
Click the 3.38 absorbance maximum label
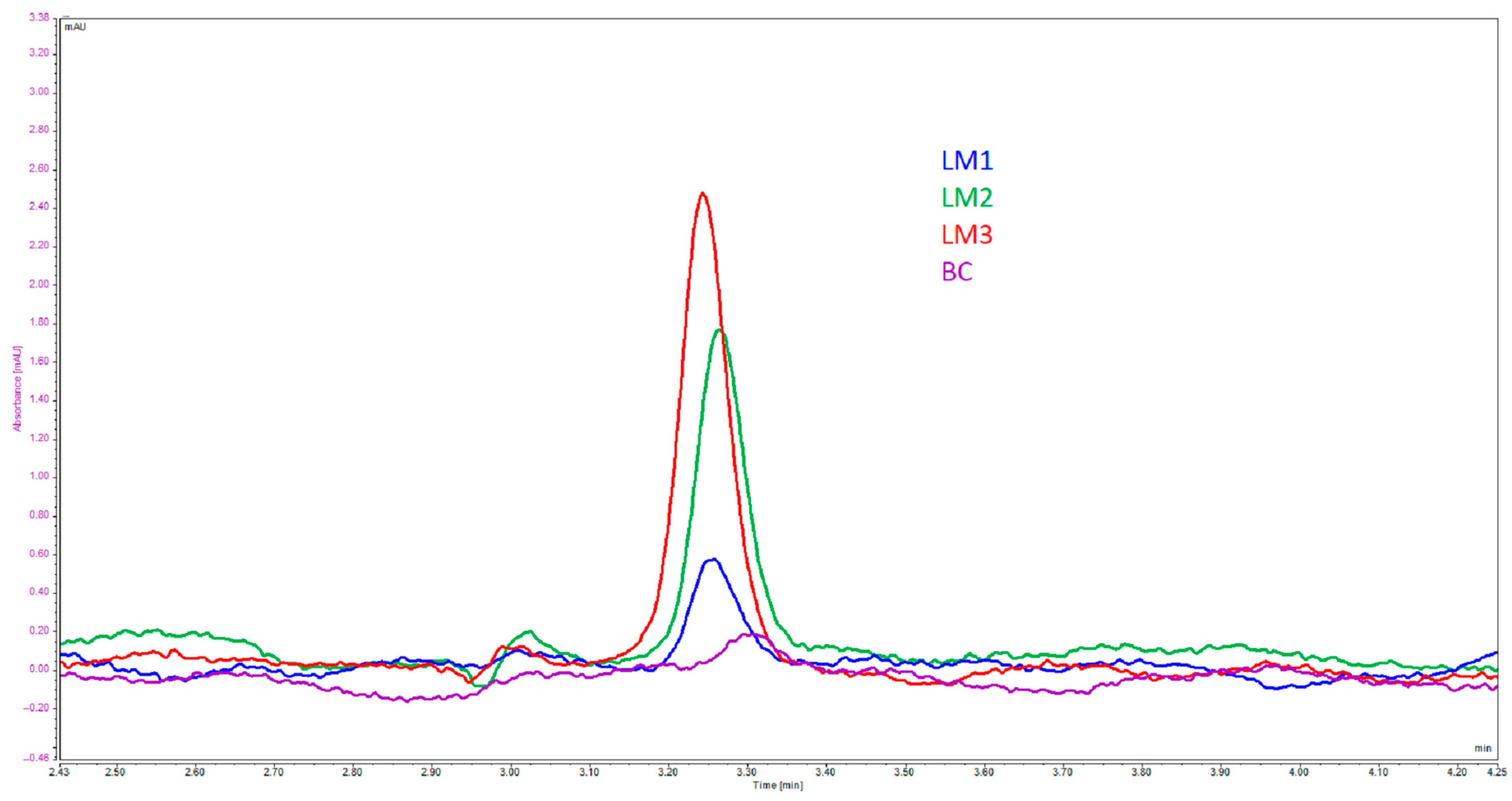click(x=39, y=17)
